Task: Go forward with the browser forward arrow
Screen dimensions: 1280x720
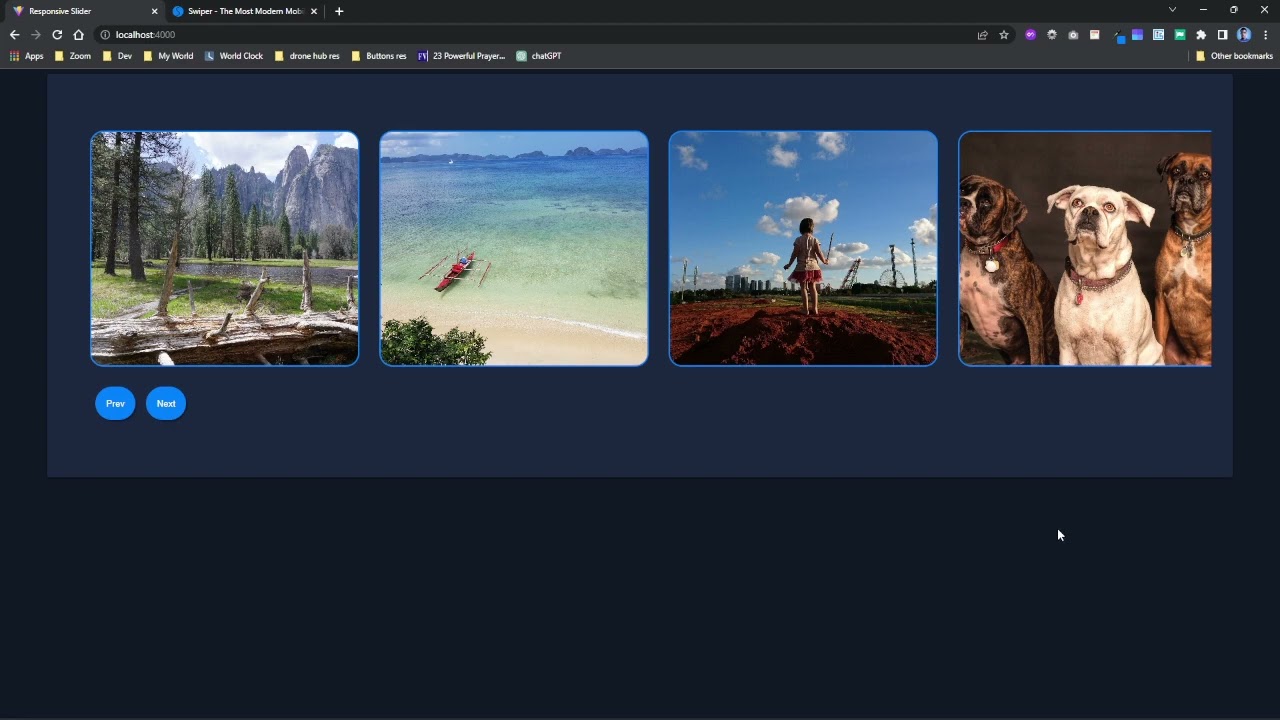Action: coord(36,35)
